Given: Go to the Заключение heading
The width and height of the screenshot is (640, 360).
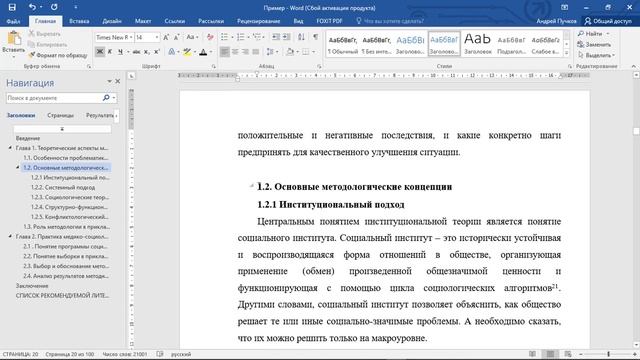Looking at the screenshot, I should coord(32,286).
